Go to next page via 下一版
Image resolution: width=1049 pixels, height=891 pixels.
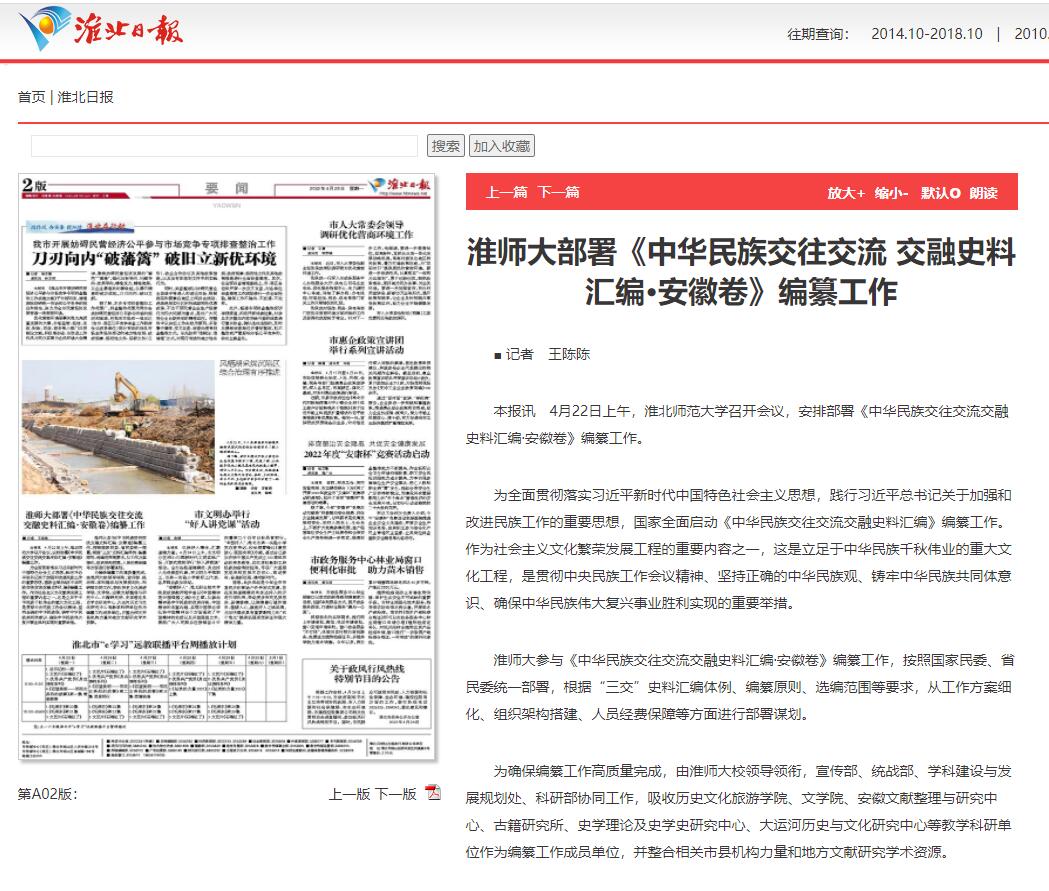[x=395, y=794]
